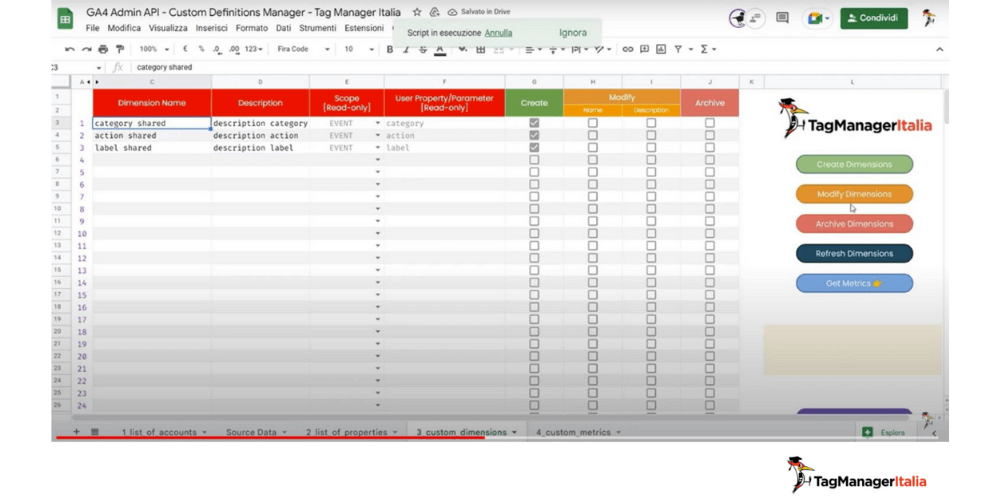This screenshot has height=500, width=1000.
Task: Click the insert link icon
Action: click(x=628, y=49)
